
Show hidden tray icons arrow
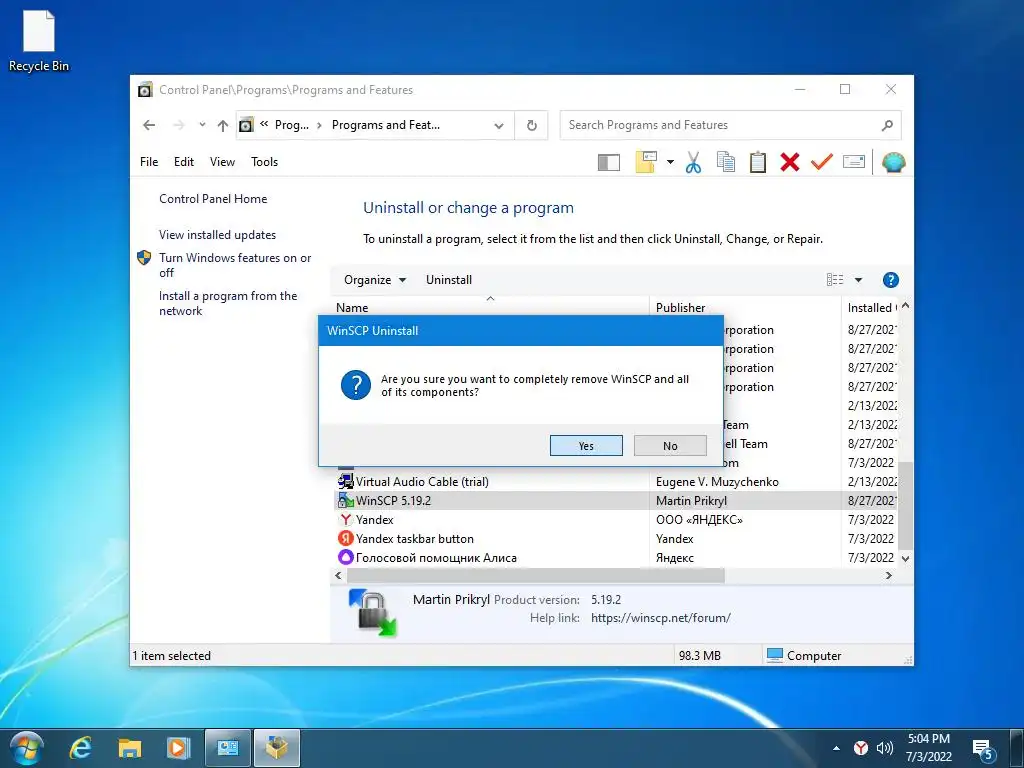[836, 748]
